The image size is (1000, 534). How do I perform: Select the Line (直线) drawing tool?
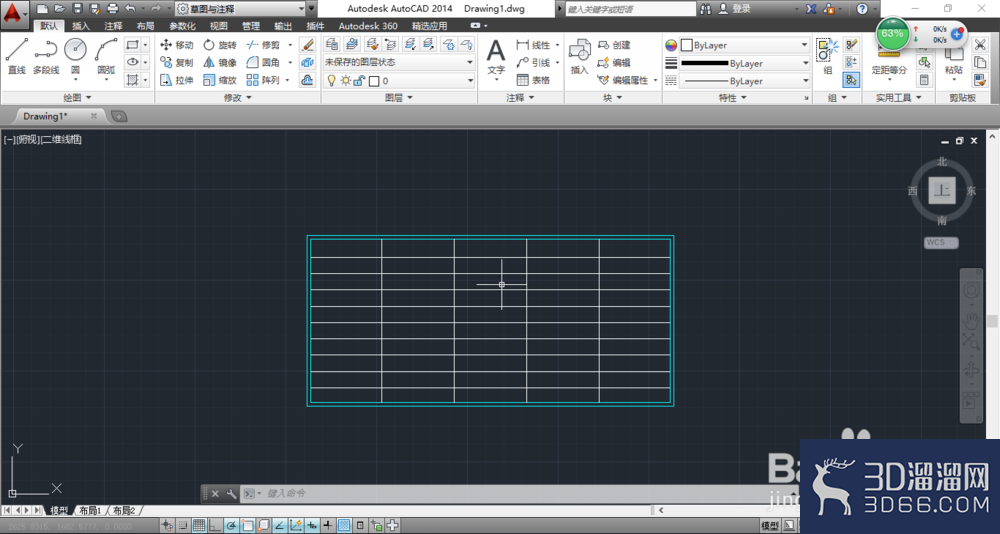(x=17, y=56)
